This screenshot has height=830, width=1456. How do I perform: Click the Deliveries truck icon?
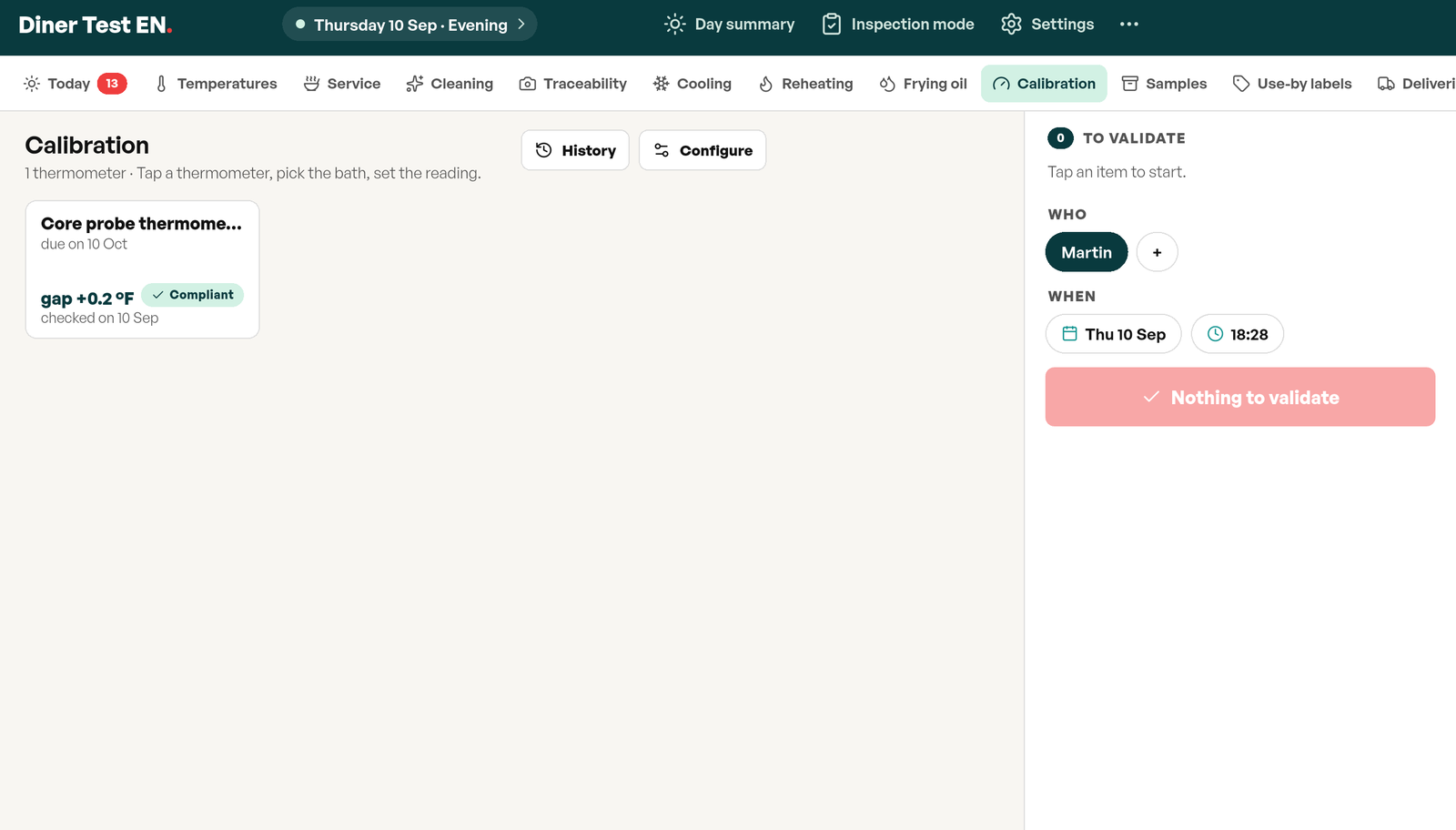pyautogui.click(x=1386, y=84)
